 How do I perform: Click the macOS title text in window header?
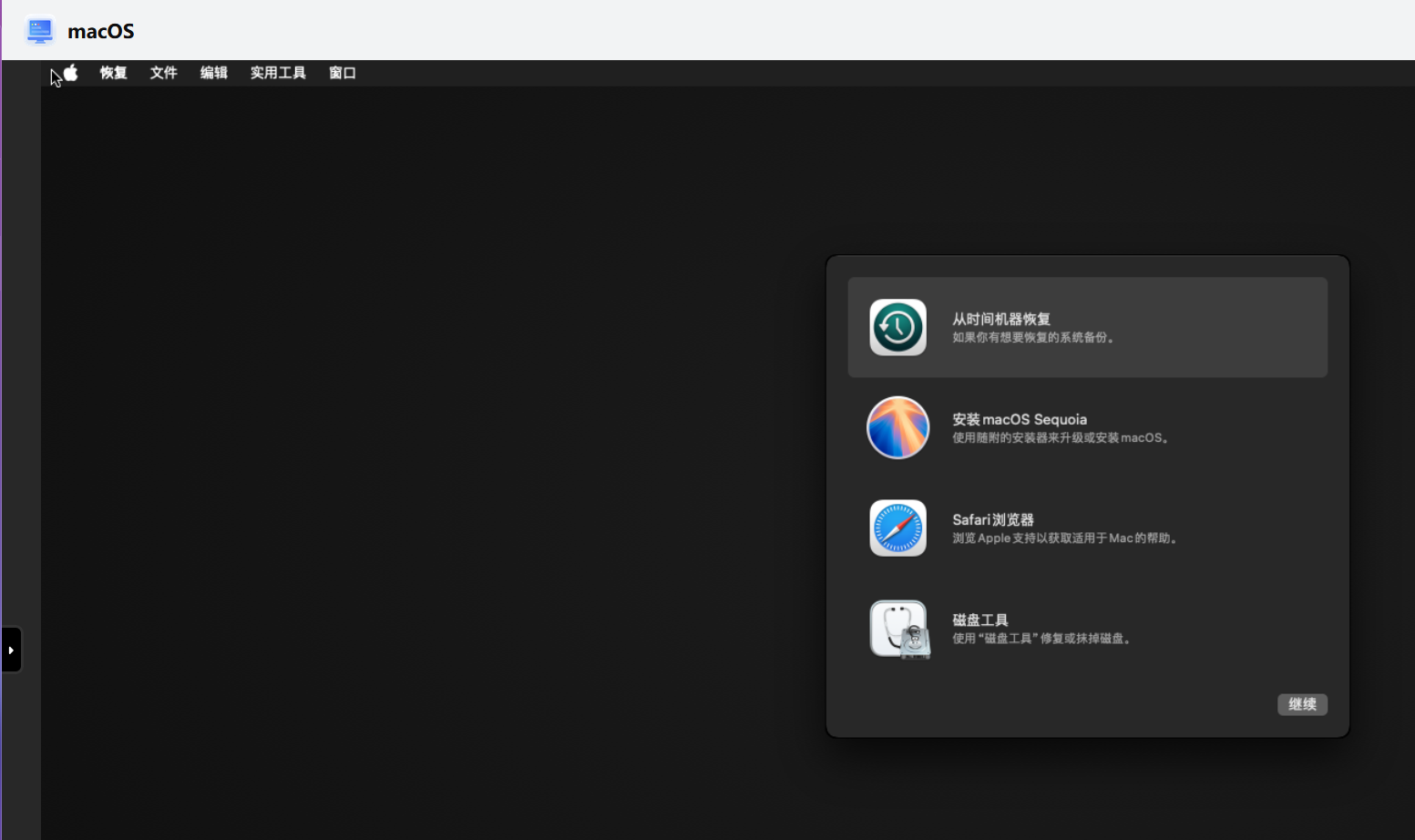[x=100, y=31]
